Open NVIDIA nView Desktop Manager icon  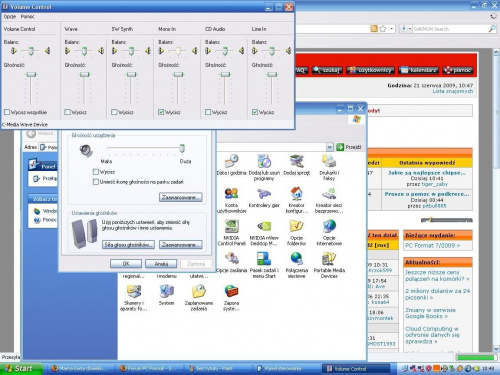(264, 226)
